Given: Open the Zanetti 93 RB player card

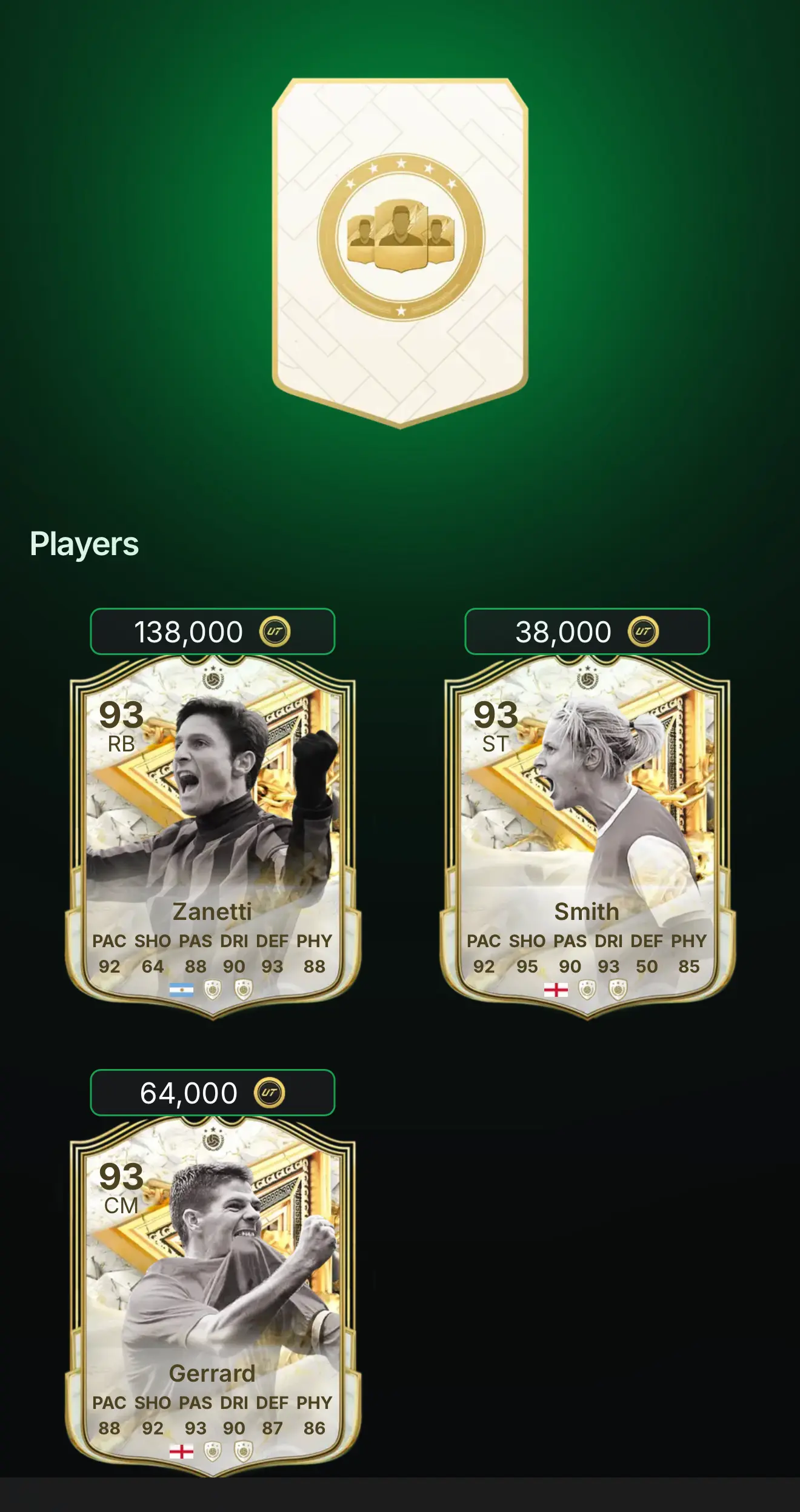Looking at the screenshot, I should (213, 837).
